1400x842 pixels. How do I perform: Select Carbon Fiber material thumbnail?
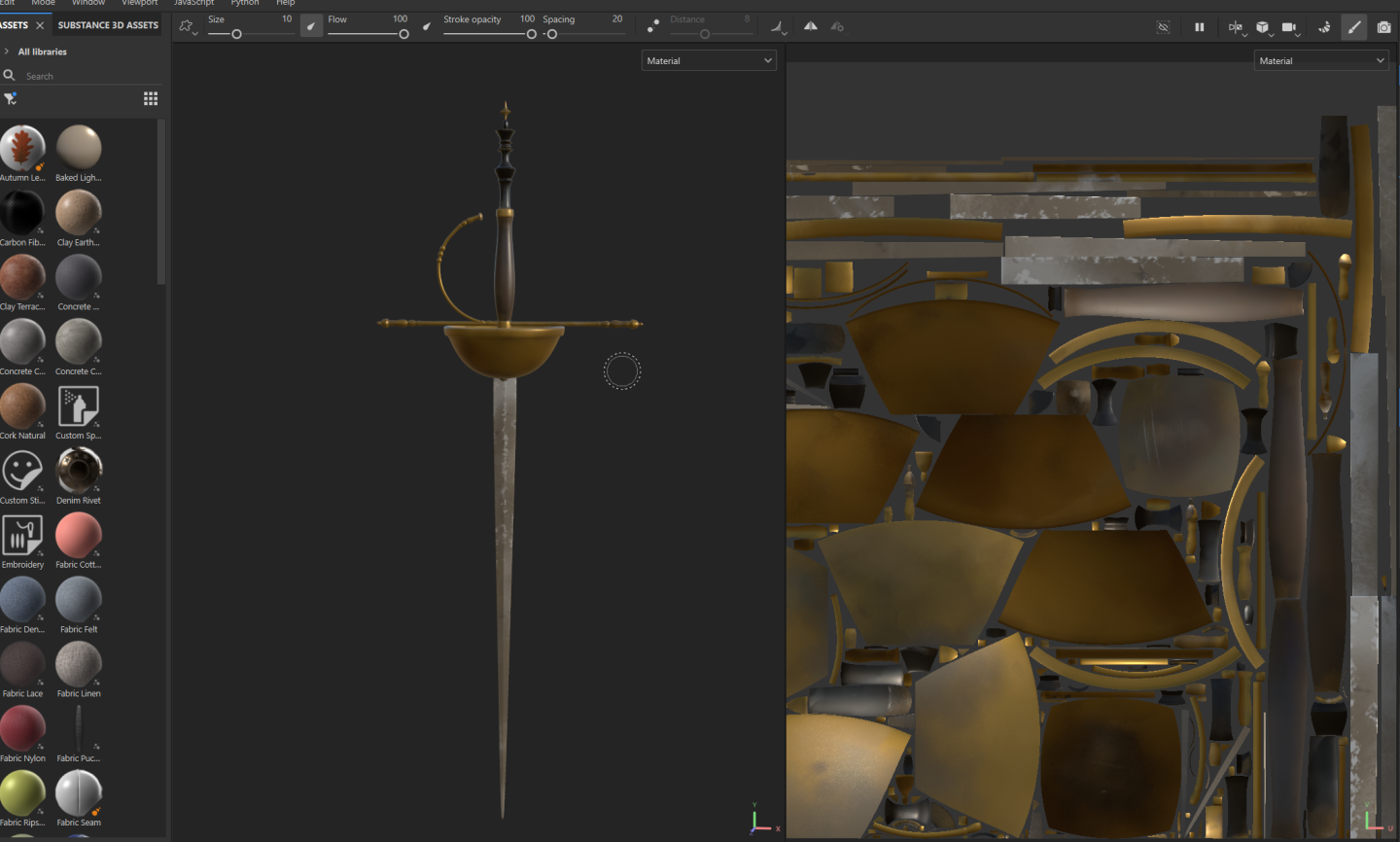[22, 212]
